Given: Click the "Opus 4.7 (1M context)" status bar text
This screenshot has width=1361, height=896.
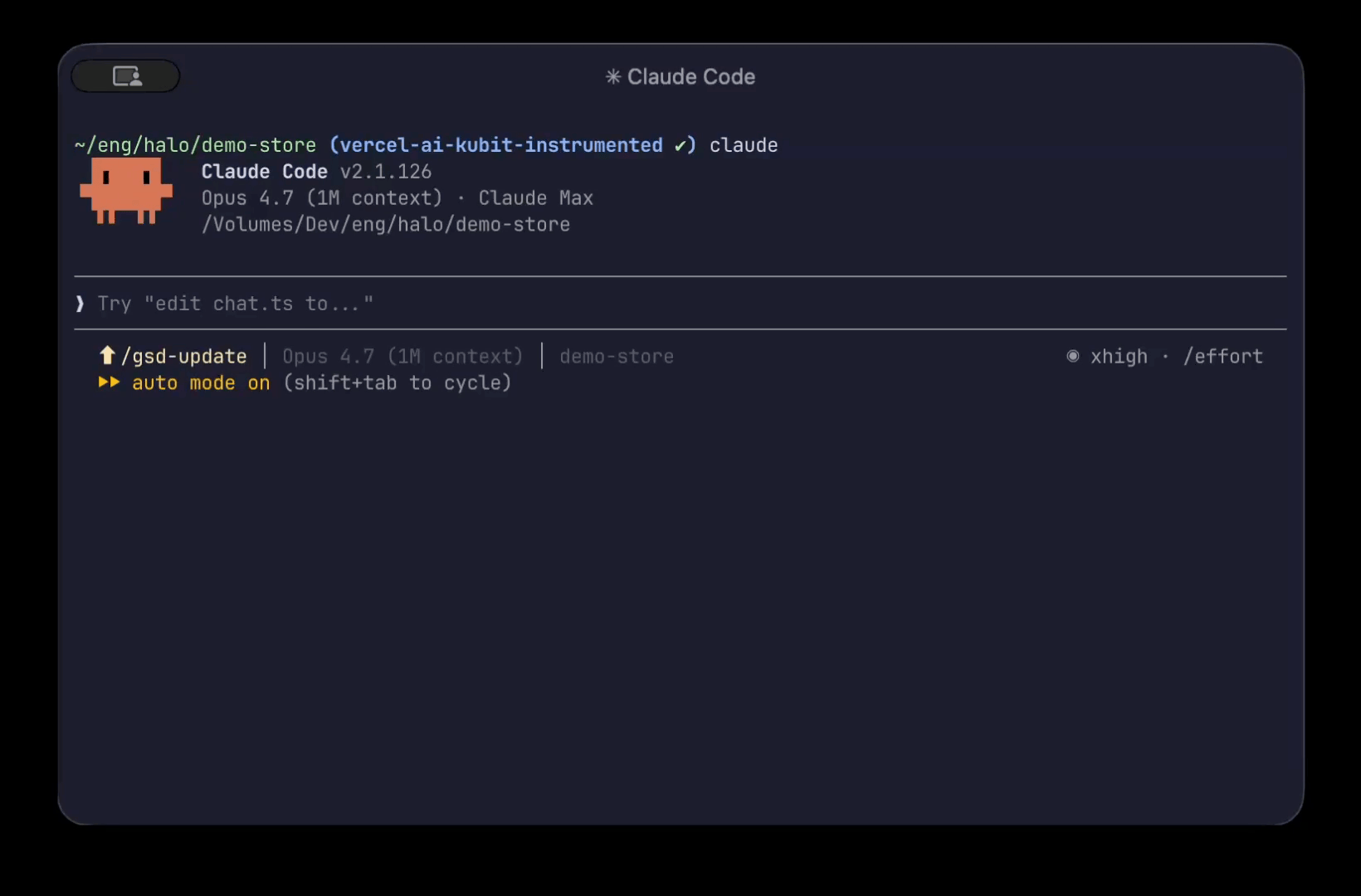Looking at the screenshot, I should pyautogui.click(x=402, y=357).
